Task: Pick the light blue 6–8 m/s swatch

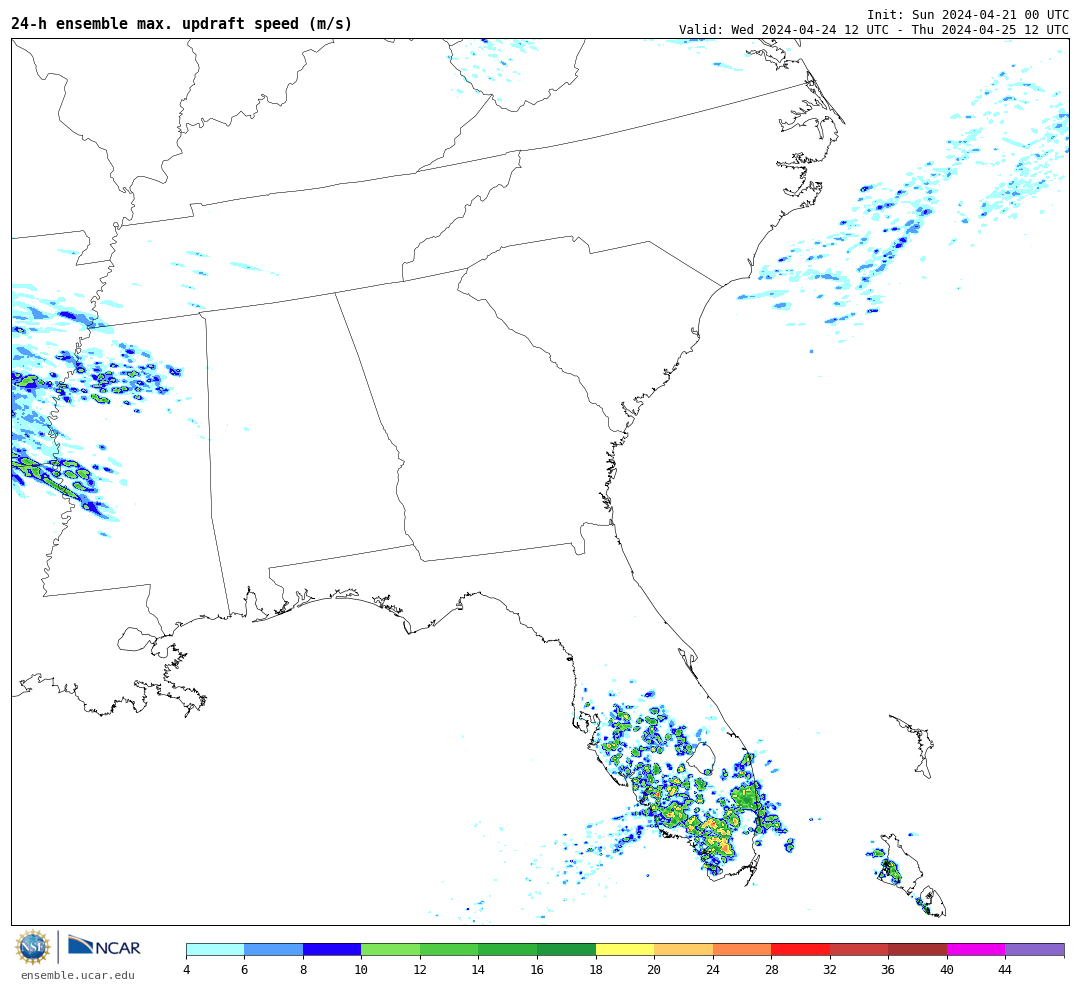Action: coord(273,949)
